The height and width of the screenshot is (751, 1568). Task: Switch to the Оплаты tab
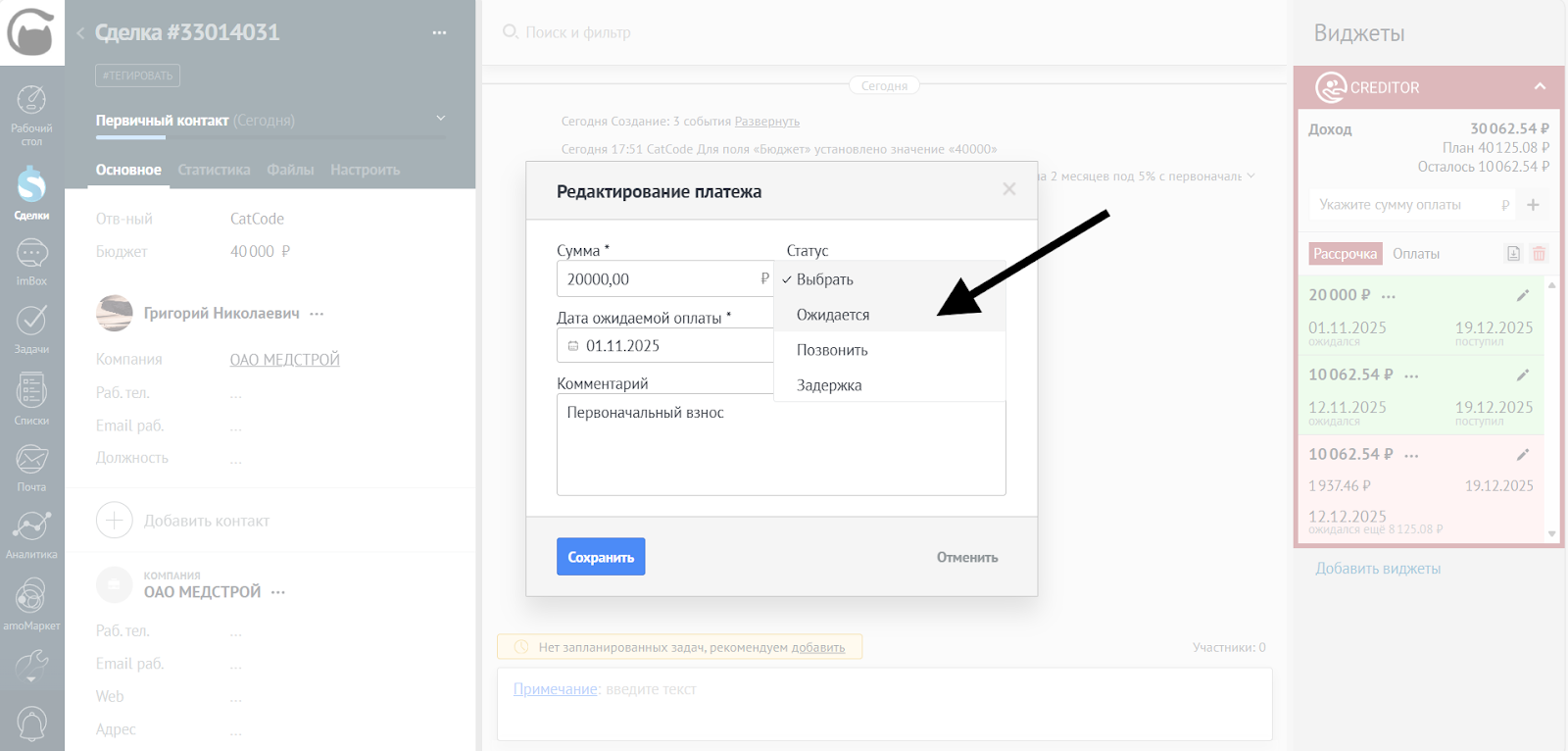coord(1416,254)
